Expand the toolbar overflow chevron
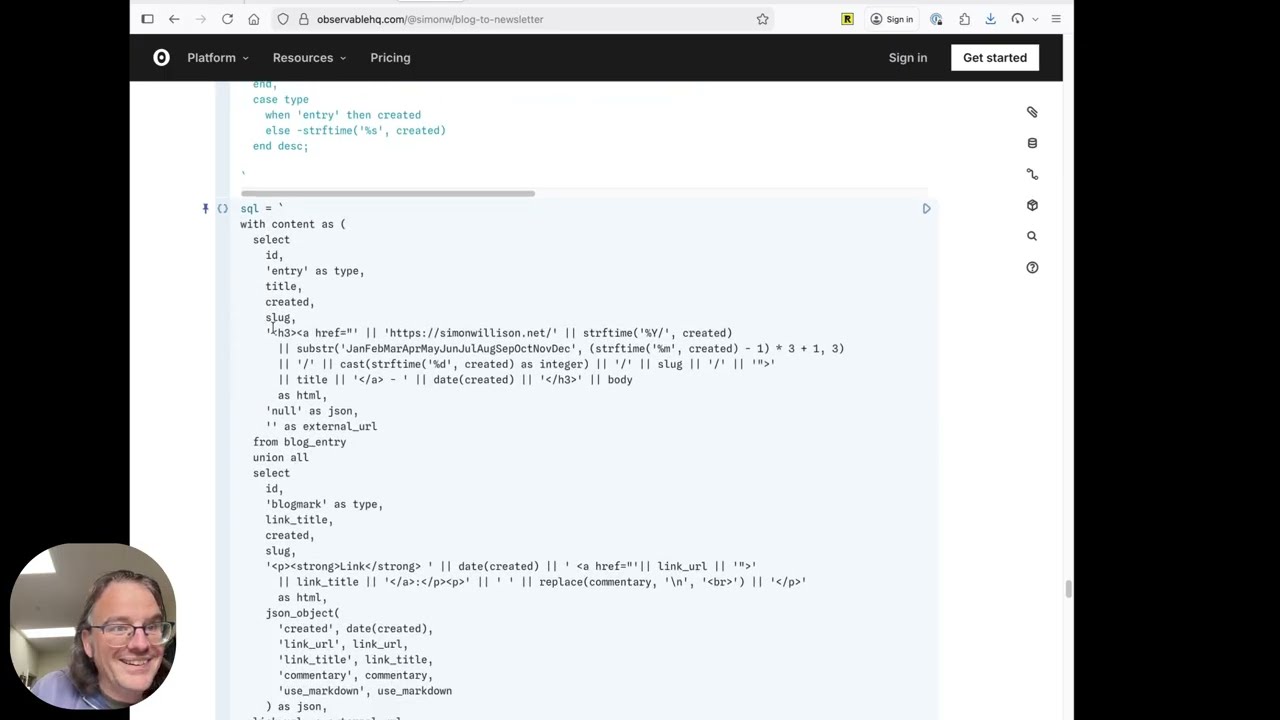 (x=1035, y=19)
